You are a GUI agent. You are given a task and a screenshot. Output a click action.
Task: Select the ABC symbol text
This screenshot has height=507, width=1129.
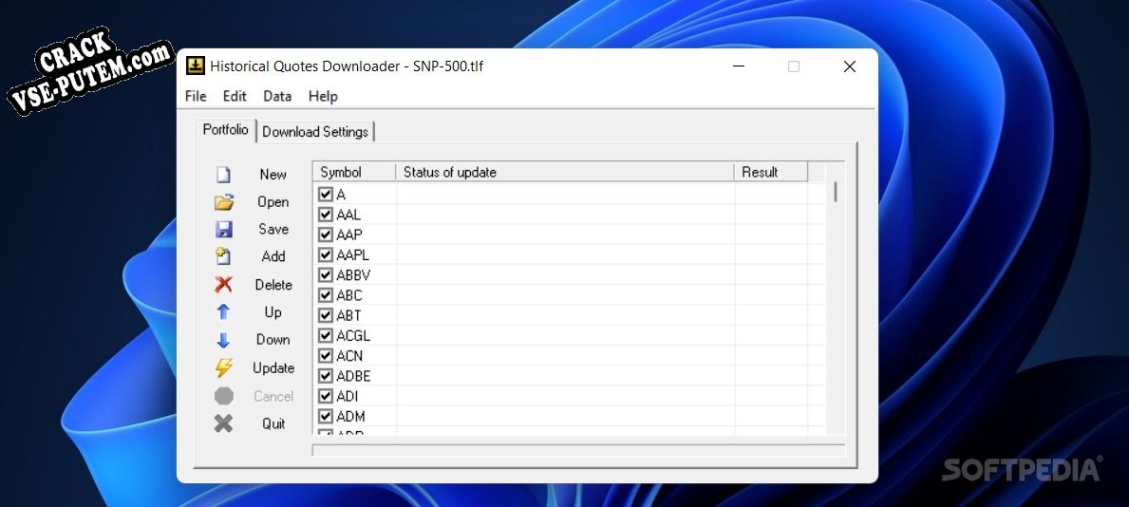349,295
